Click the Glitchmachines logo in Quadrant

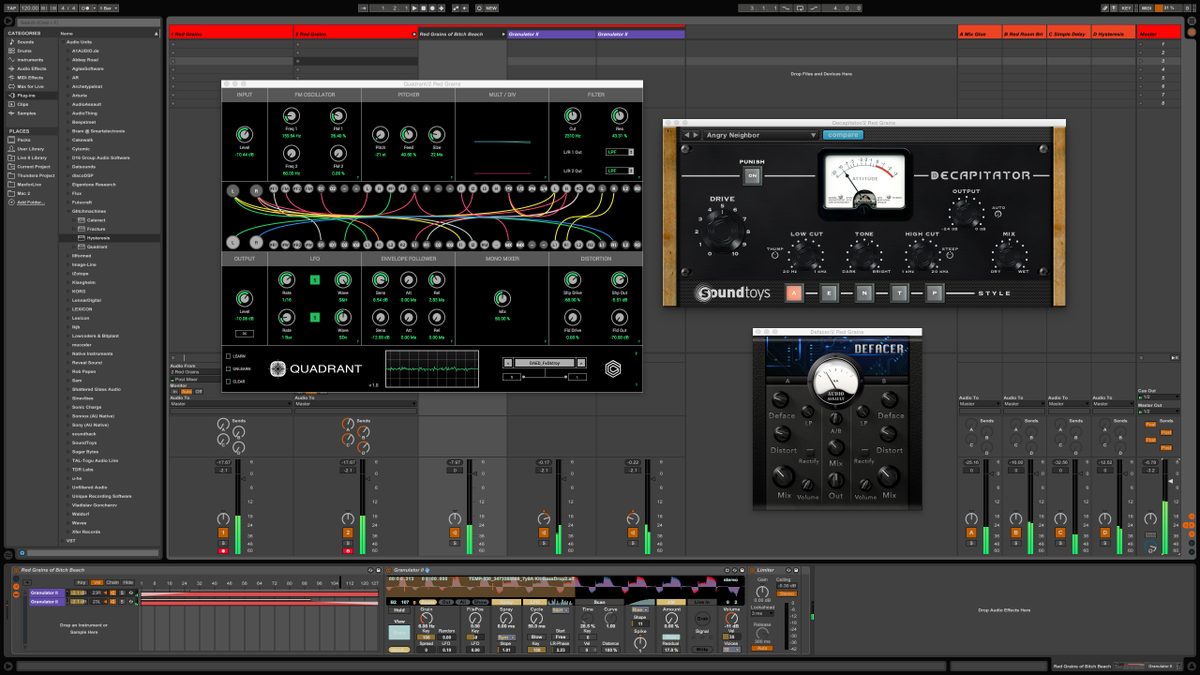point(612,369)
